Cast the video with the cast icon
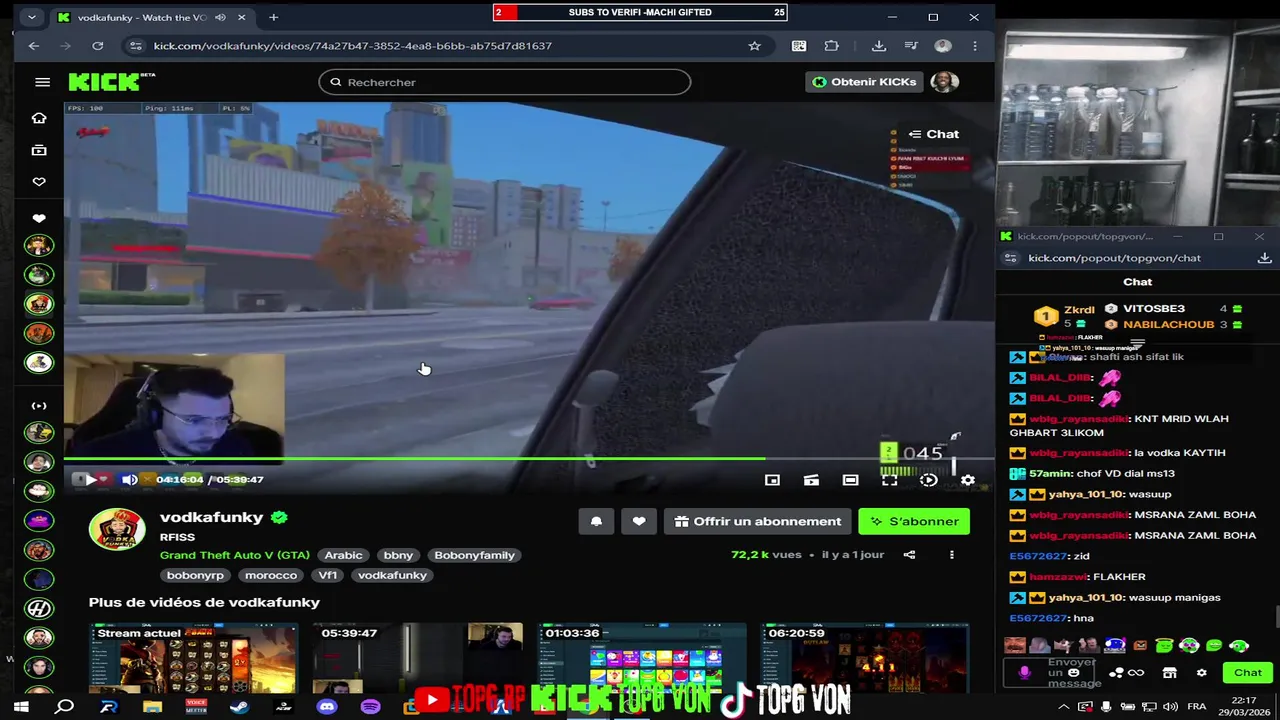1280x720 pixels. click(x=811, y=480)
